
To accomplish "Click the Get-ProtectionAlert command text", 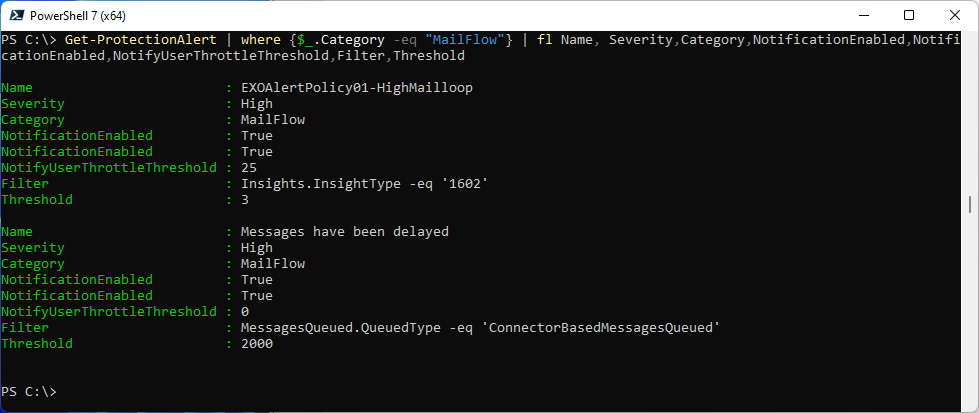I will click(140, 40).
